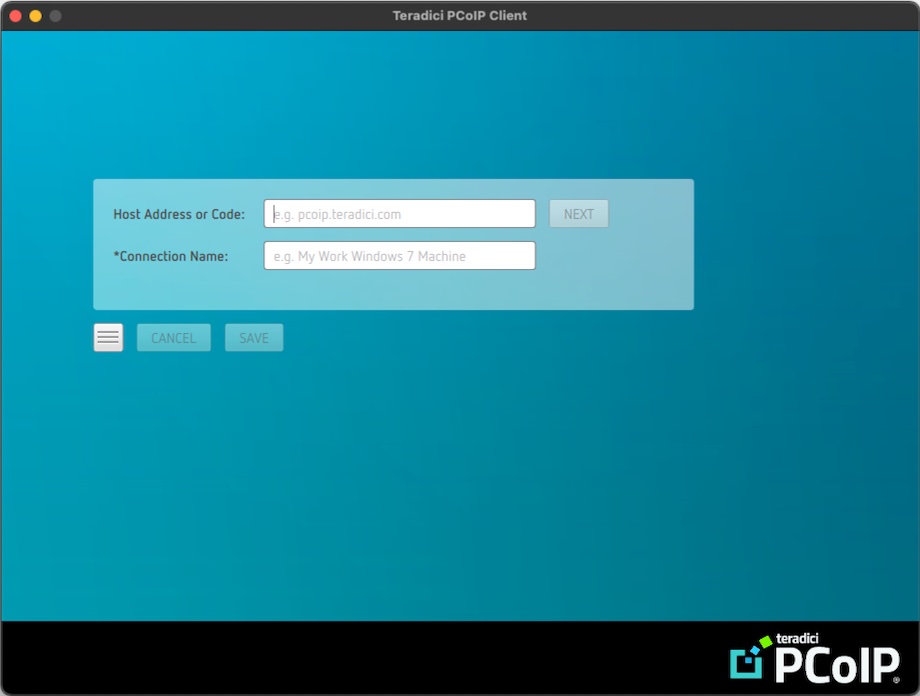Click the Host Address or Code field
The height and width of the screenshot is (696, 920).
[x=399, y=214]
